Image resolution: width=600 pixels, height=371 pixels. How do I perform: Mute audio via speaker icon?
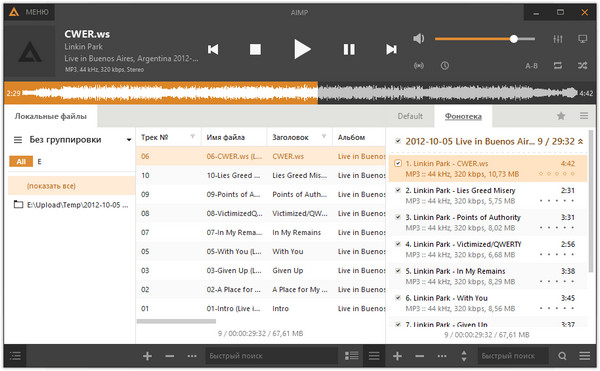click(x=419, y=38)
